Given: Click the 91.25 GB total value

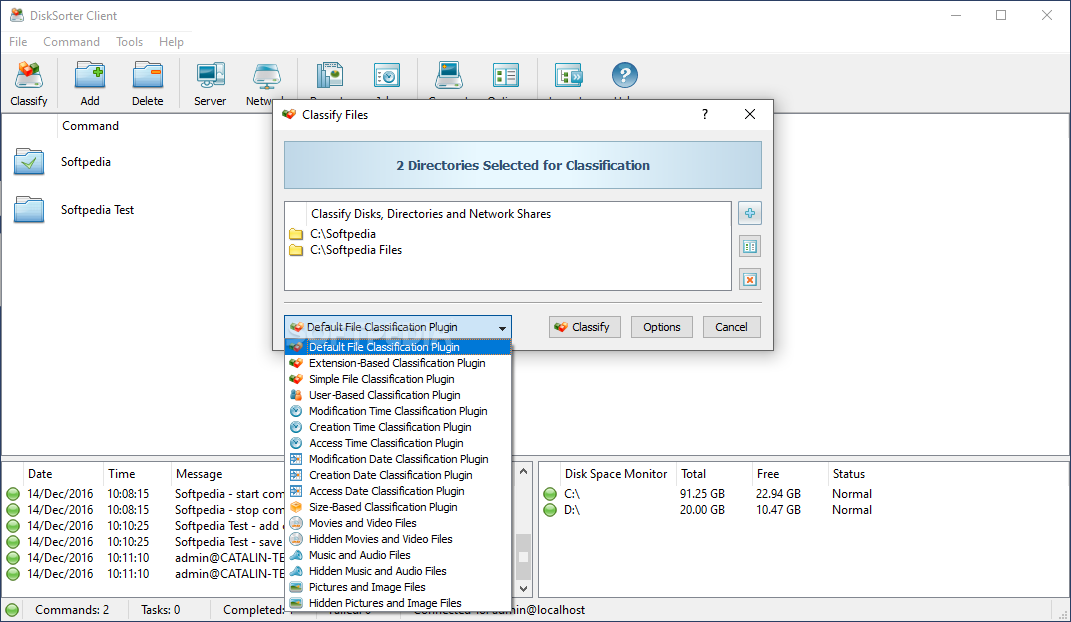Looking at the screenshot, I should tap(702, 494).
